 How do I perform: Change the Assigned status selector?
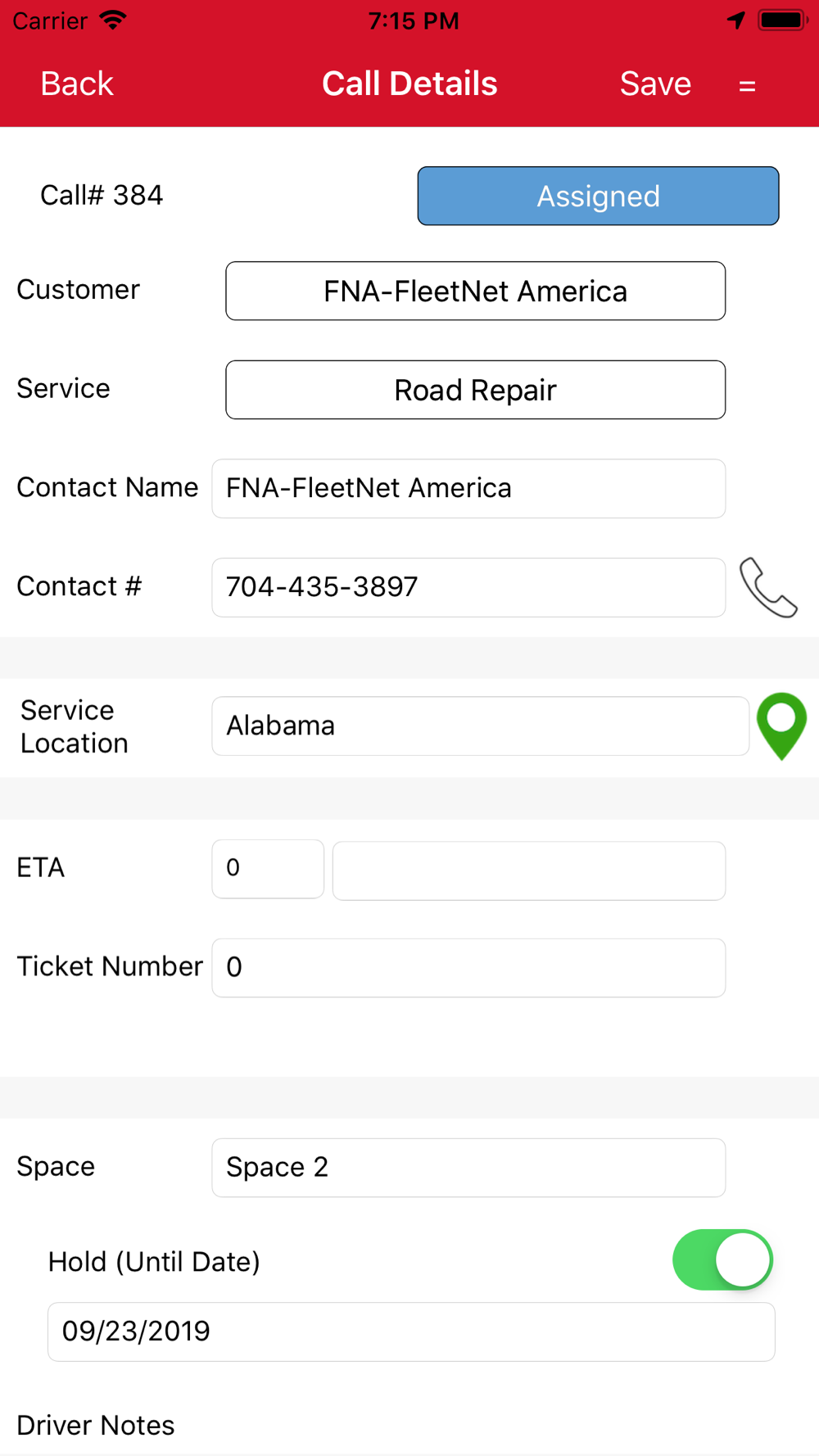tap(599, 196)
